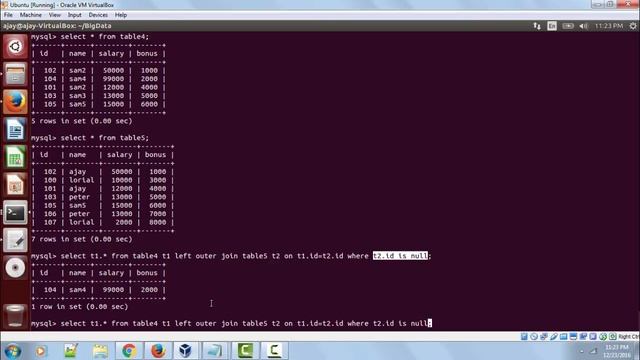Click the bonus value "7000"

158,214
